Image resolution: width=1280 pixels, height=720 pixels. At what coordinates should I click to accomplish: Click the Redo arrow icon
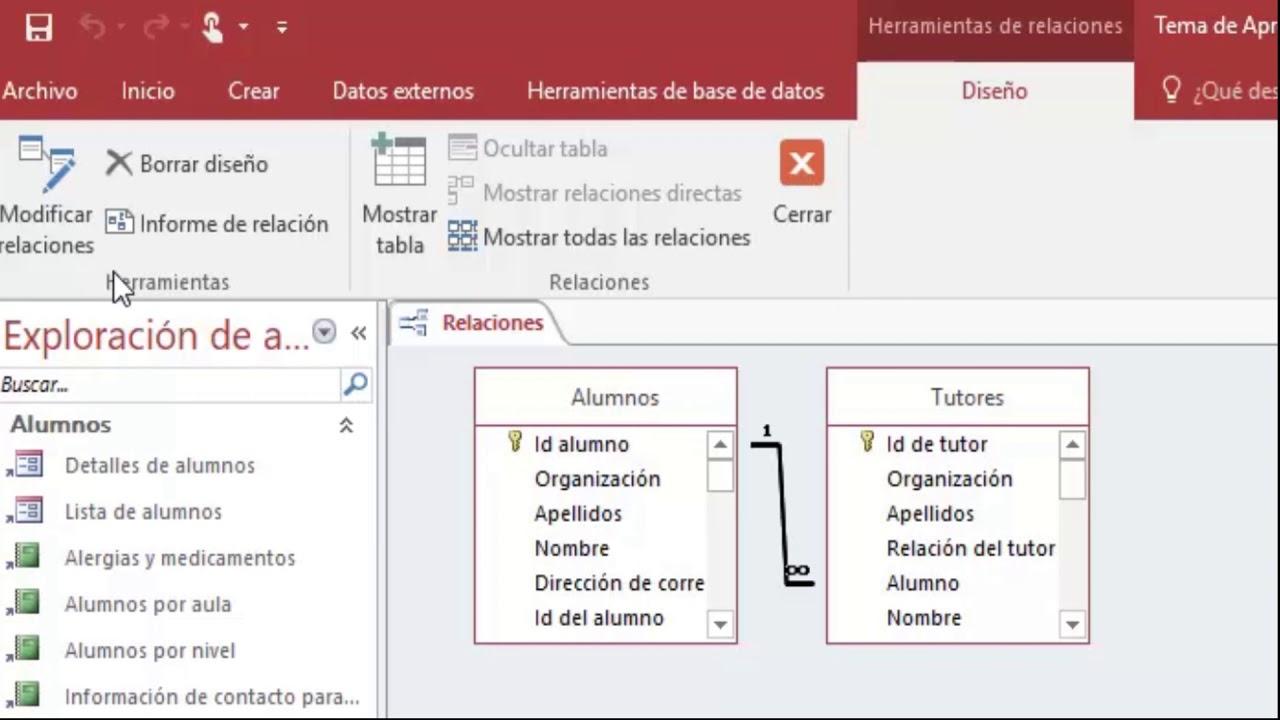pyautogui.click(x=155, y=27)
